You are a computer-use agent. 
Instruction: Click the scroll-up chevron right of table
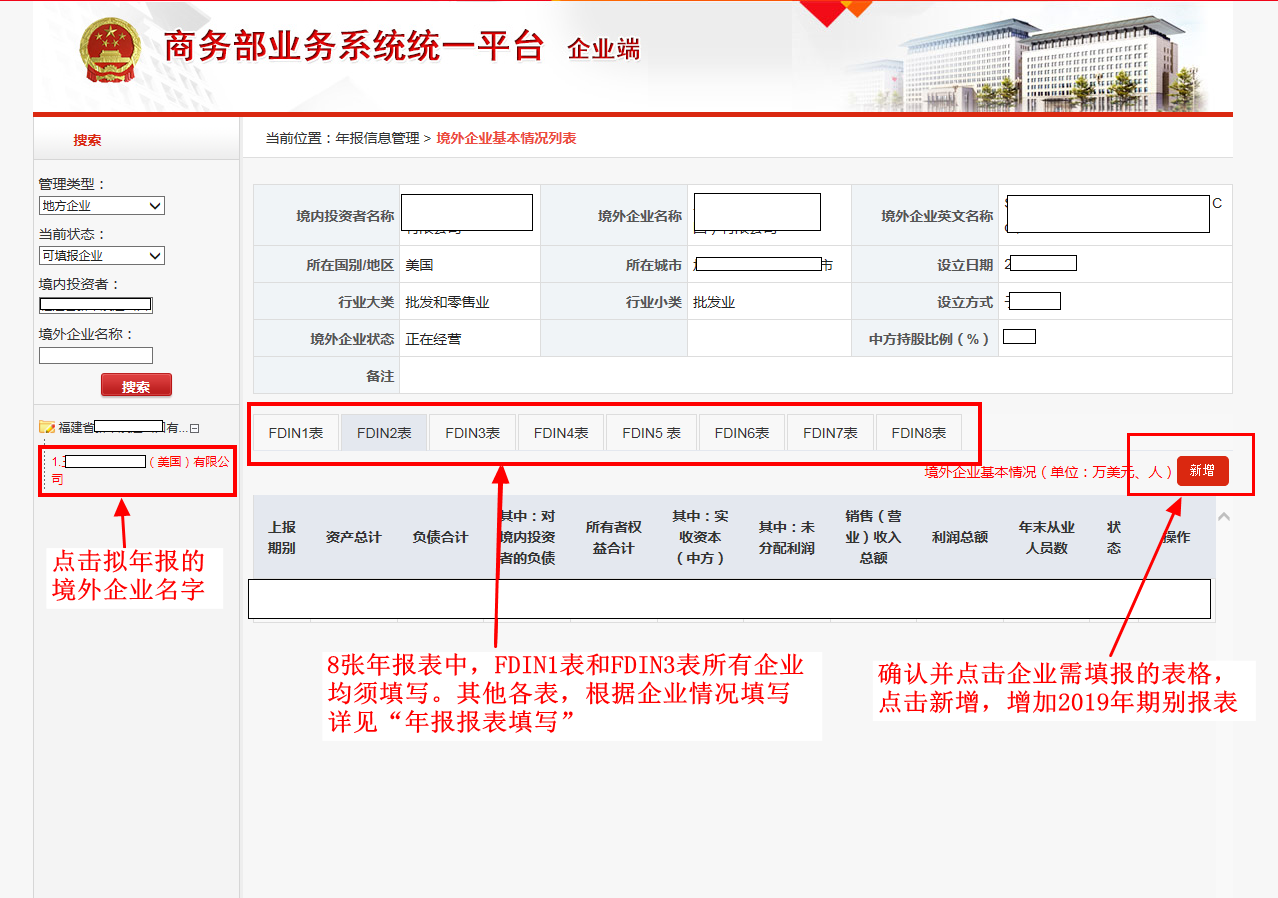(1224, 517)
